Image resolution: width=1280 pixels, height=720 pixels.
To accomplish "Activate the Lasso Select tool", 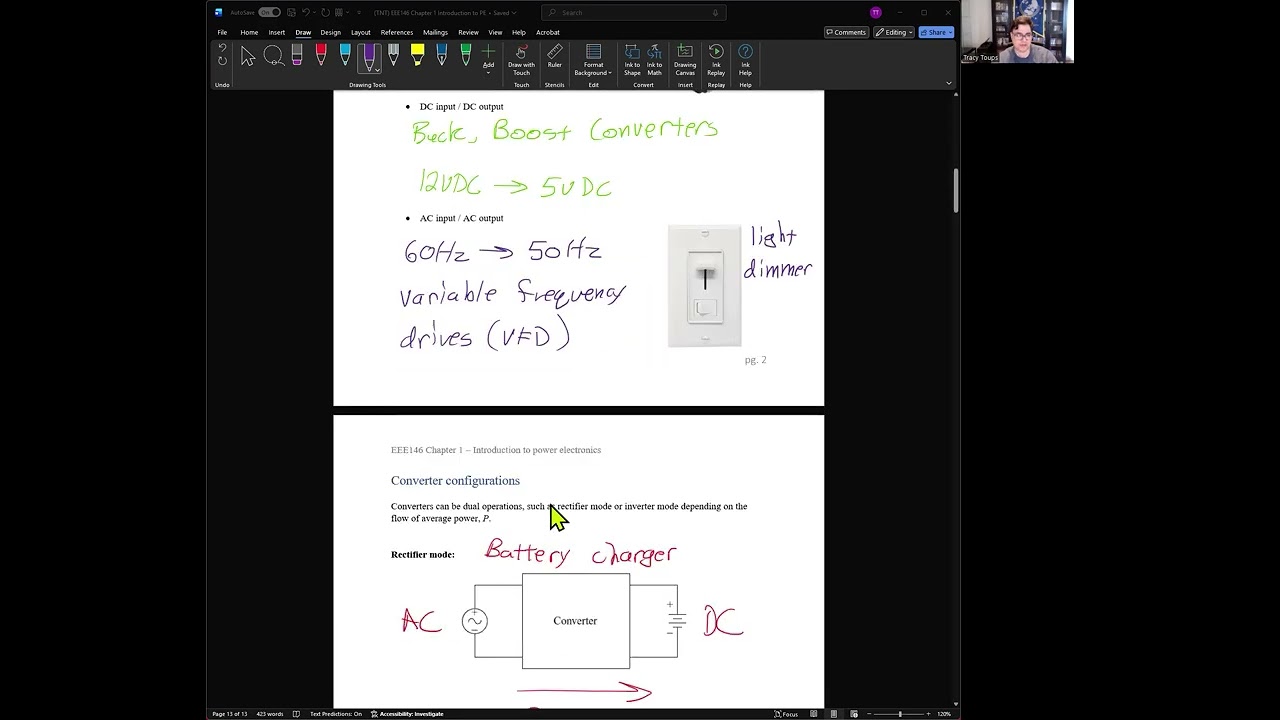I will coord(273,57).
